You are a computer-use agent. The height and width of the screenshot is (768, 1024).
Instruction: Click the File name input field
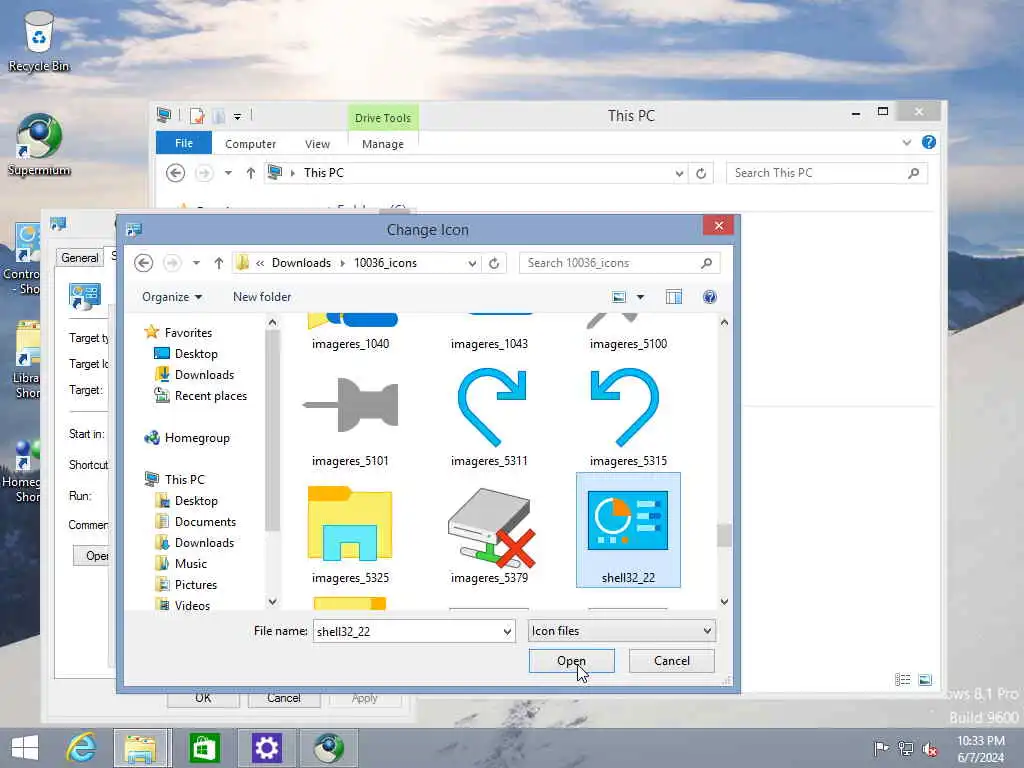408,631
